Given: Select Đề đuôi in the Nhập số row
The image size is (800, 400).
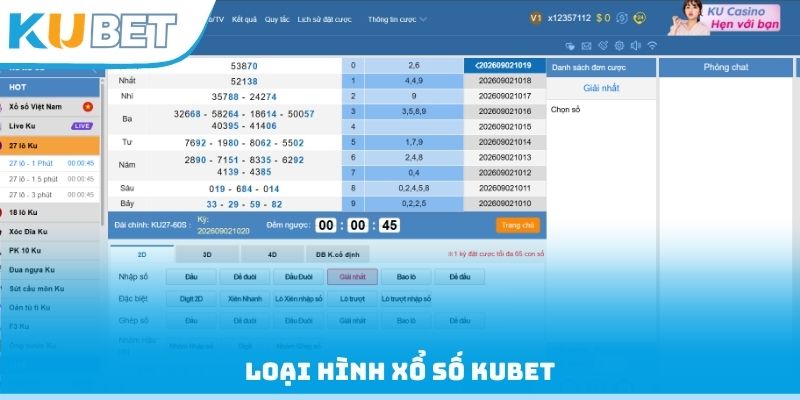Looking at the screenshot, I should [x=245, y=277].
